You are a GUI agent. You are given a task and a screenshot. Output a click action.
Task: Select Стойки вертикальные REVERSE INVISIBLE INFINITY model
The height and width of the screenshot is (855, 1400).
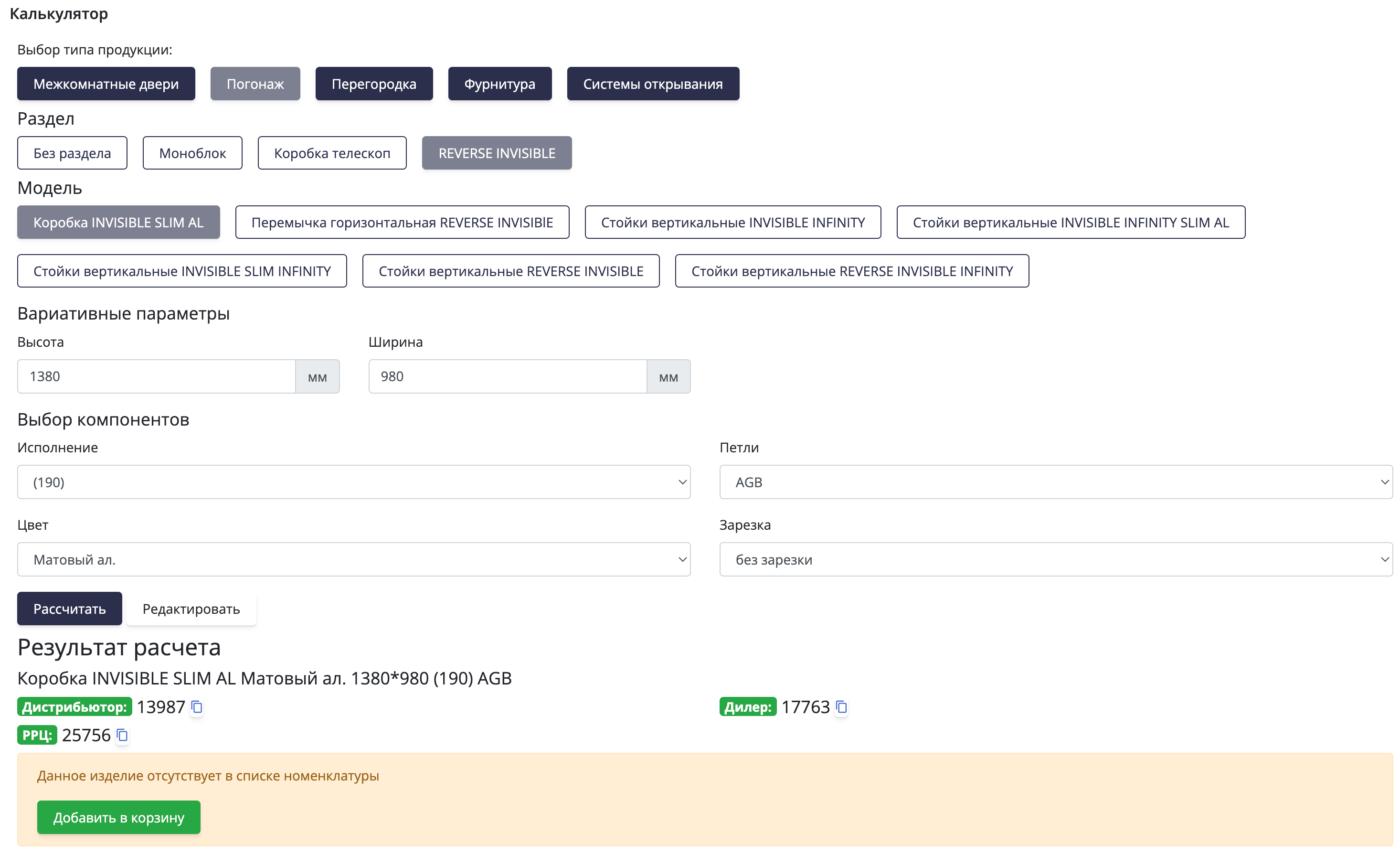pyautogui.click(x=852, y=271)
